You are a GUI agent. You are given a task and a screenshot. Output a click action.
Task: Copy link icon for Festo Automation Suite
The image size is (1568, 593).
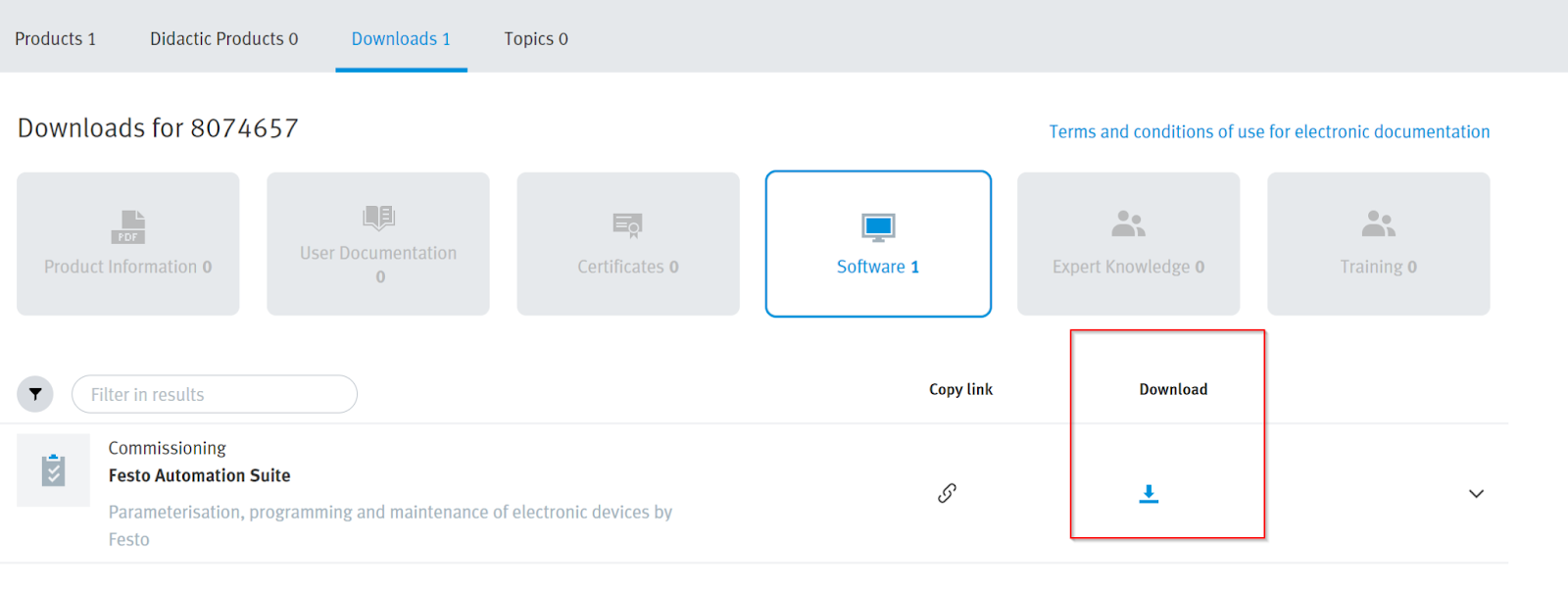pyautogui.click(x=947, y=493)
